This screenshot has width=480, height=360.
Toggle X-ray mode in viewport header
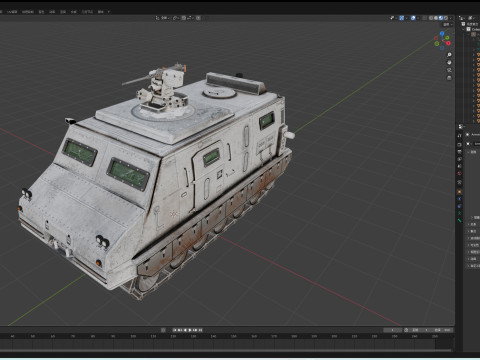point(425,18)
